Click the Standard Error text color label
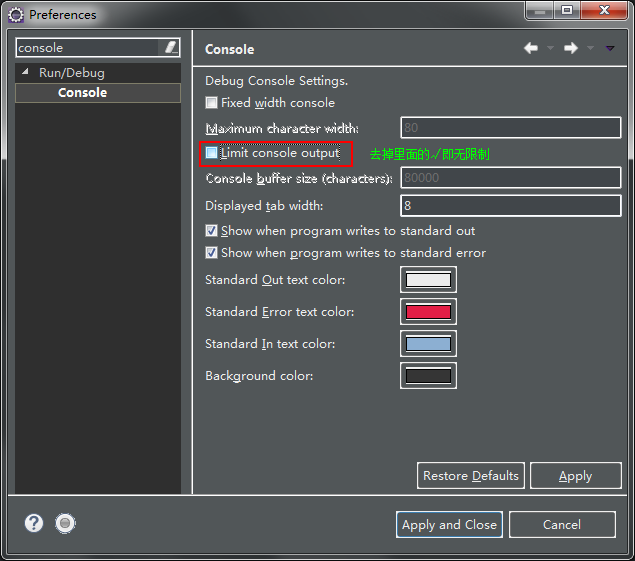The width and height of the screenshot is (635, 561). click(x=279, y=311)
